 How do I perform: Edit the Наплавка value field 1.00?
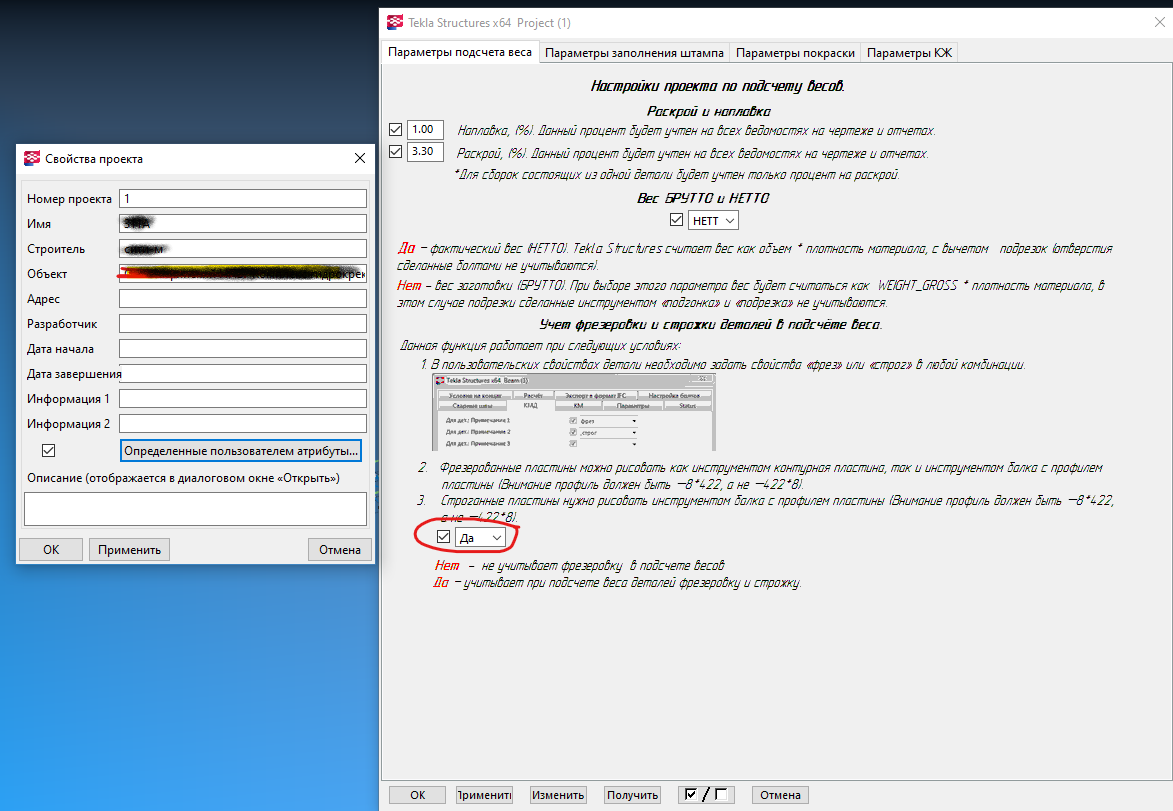(x=425, y=129)
